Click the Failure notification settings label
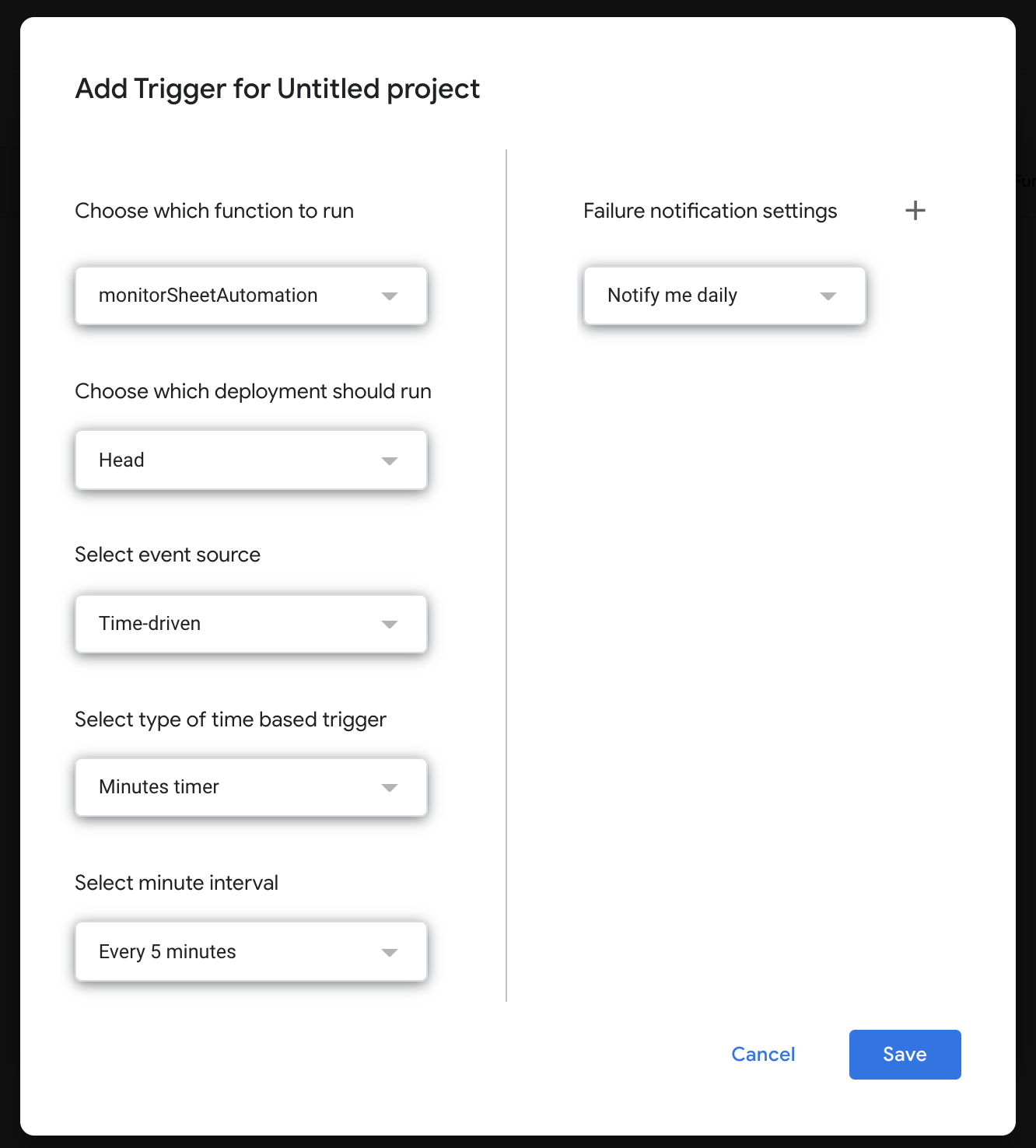 710,211
